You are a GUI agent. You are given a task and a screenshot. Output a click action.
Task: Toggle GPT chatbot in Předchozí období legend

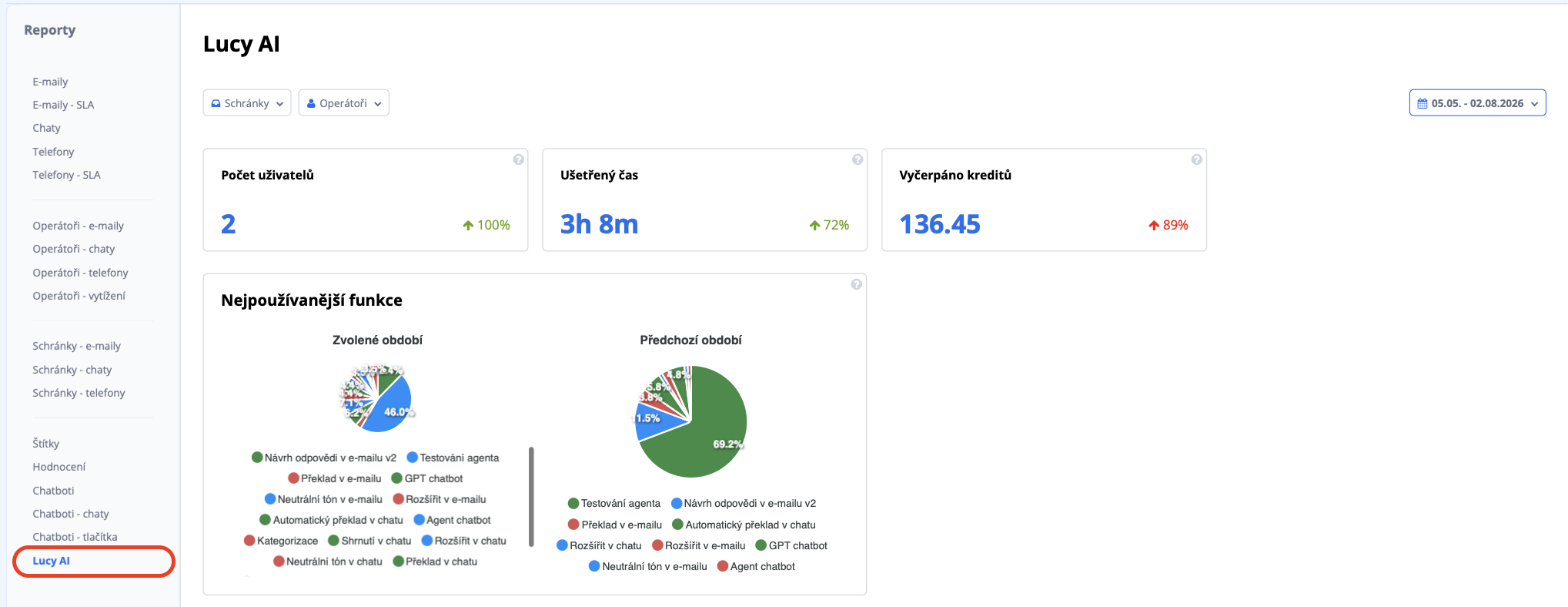tap(791, 545)
